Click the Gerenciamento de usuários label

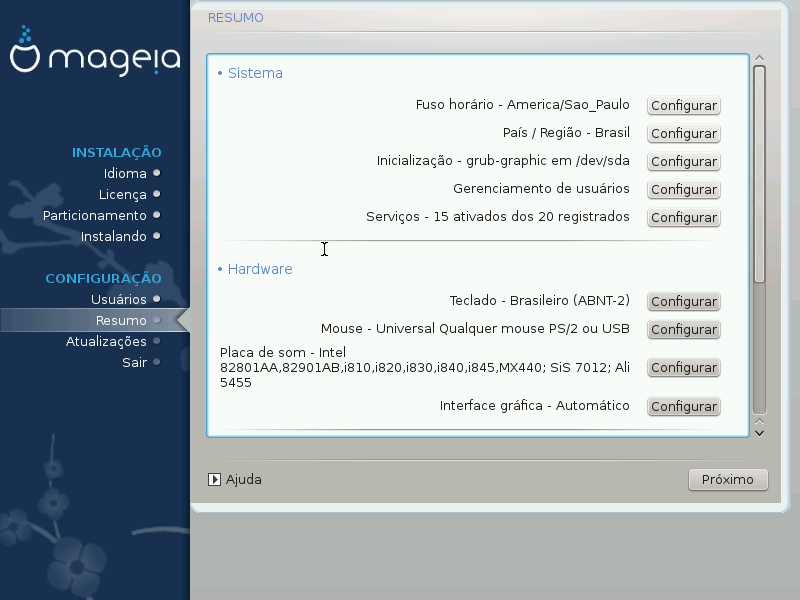click(x=541, y=189)
